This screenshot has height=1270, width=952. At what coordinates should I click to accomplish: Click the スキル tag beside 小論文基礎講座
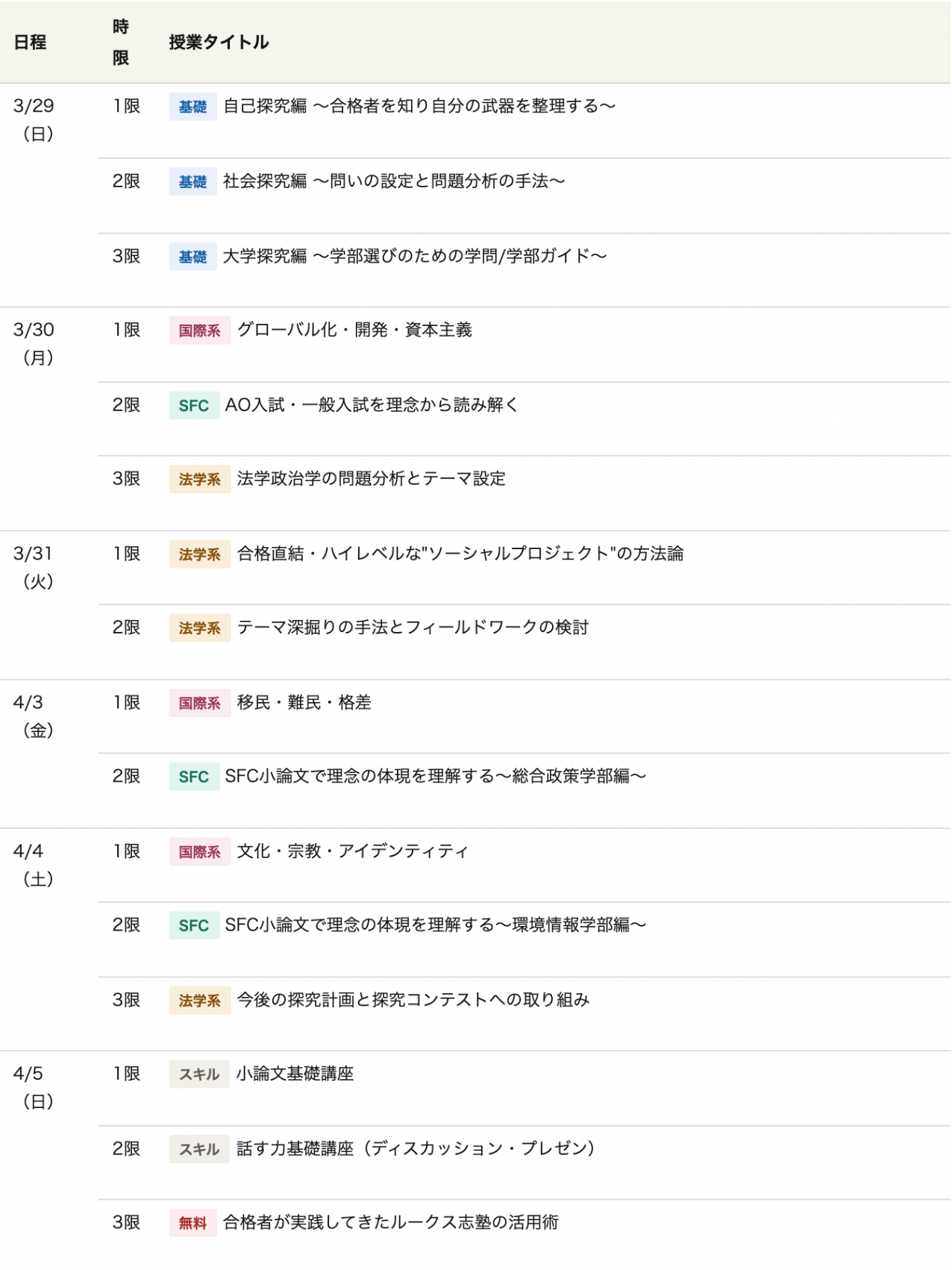[x=198, y=1074]
